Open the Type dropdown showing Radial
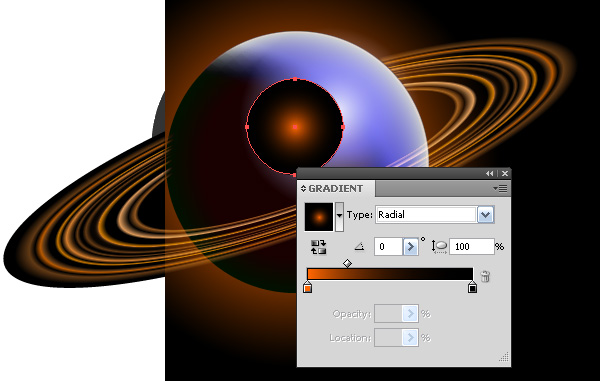This screenshot has width=600, height=381. point(435,215)
